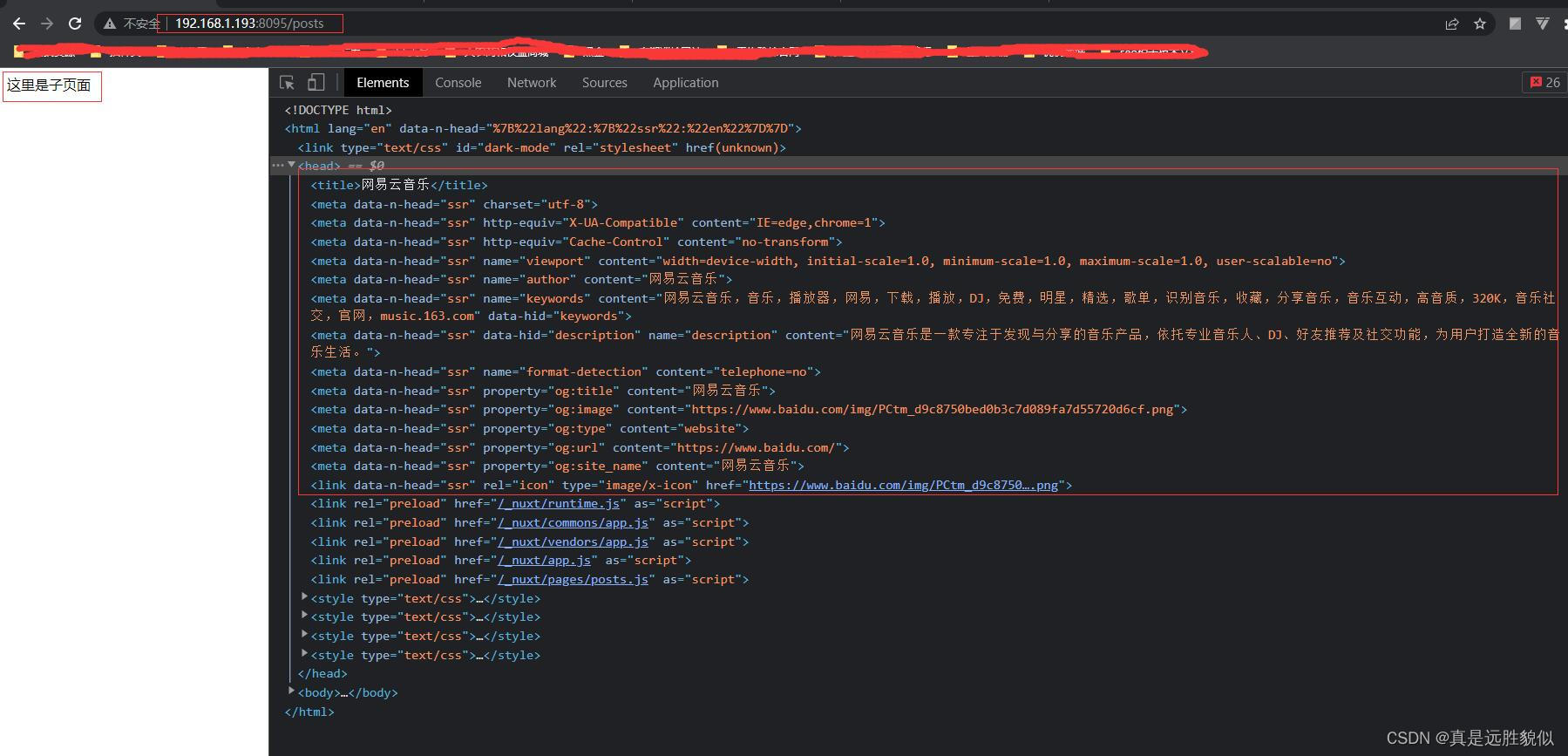This screenshot has height=756, width=1568.
Task: Bookmark this page with the star icon
Action: 1480,24
